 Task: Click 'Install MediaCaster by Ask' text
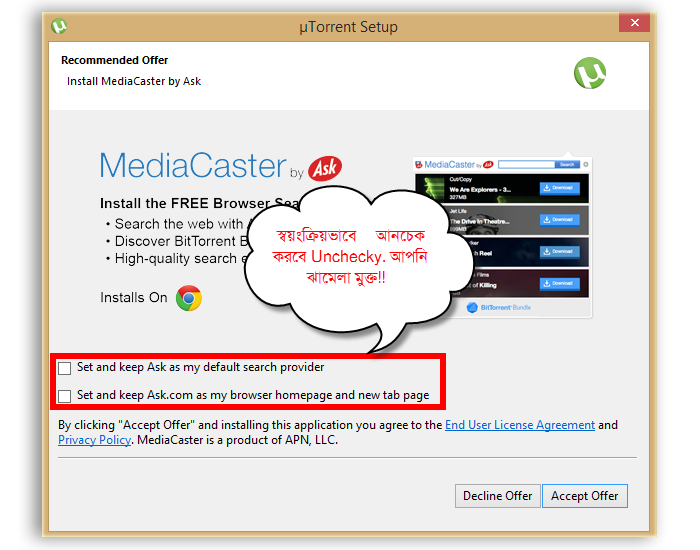click(x=134, y=81)
